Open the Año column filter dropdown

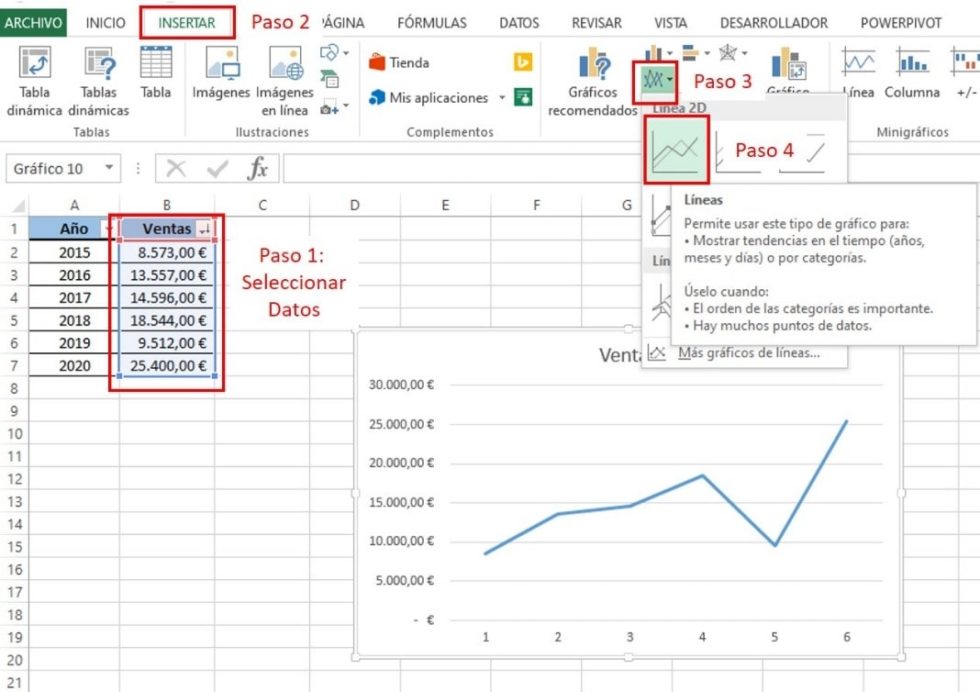[108, 229]
